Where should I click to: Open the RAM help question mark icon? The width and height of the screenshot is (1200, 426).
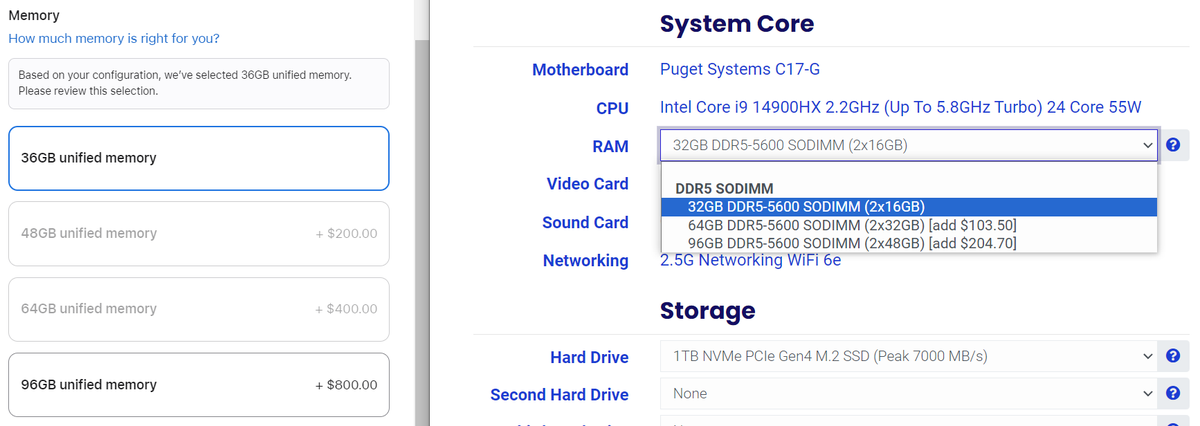tap(1173, 146)
